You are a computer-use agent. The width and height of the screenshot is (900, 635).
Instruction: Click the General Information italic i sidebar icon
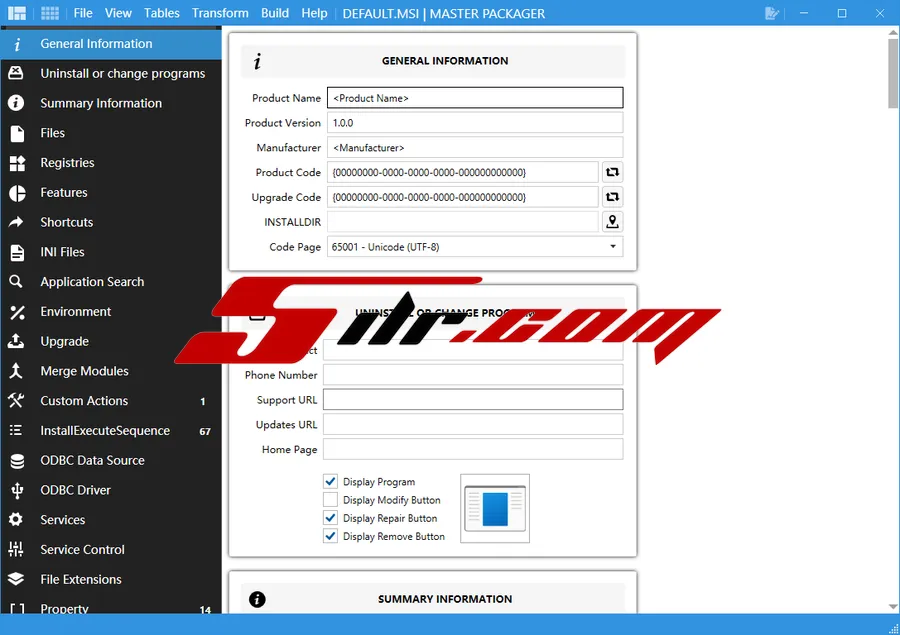17,44
